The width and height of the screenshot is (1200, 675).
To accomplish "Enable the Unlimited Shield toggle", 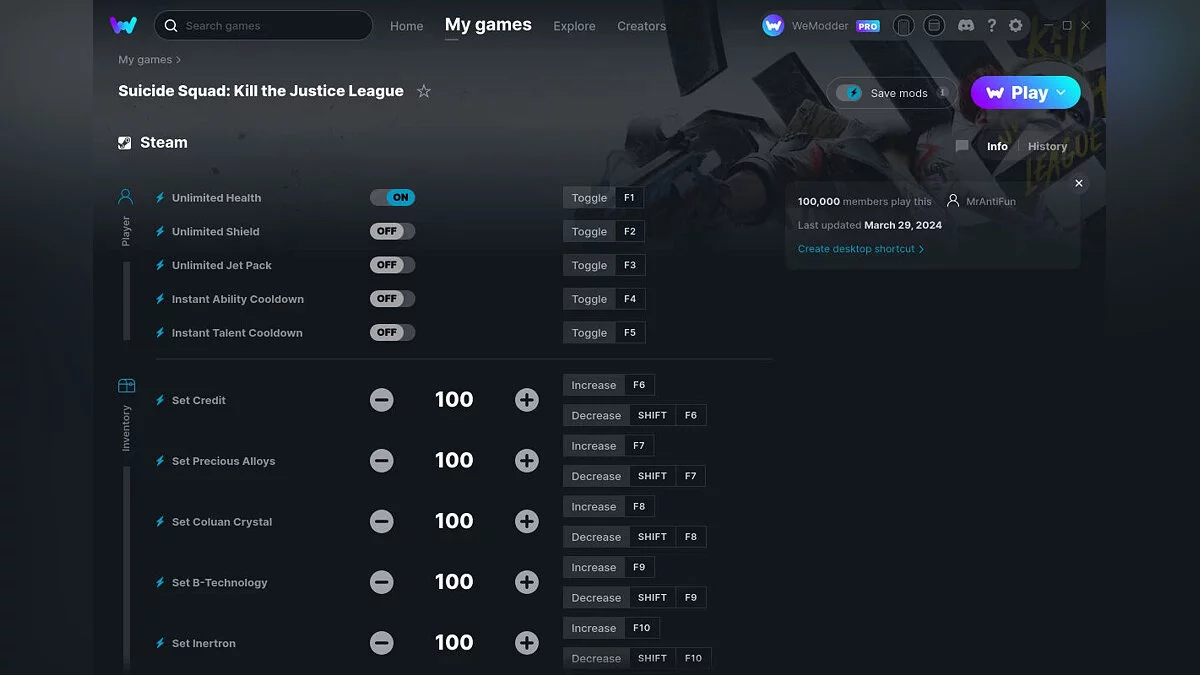I will coord(392,231).
